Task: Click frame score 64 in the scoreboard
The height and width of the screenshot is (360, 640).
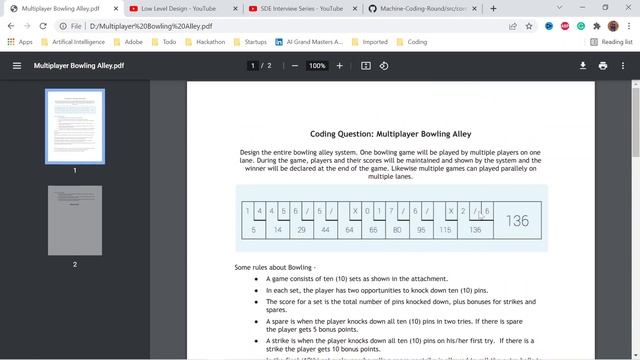Action: point(349,230)
